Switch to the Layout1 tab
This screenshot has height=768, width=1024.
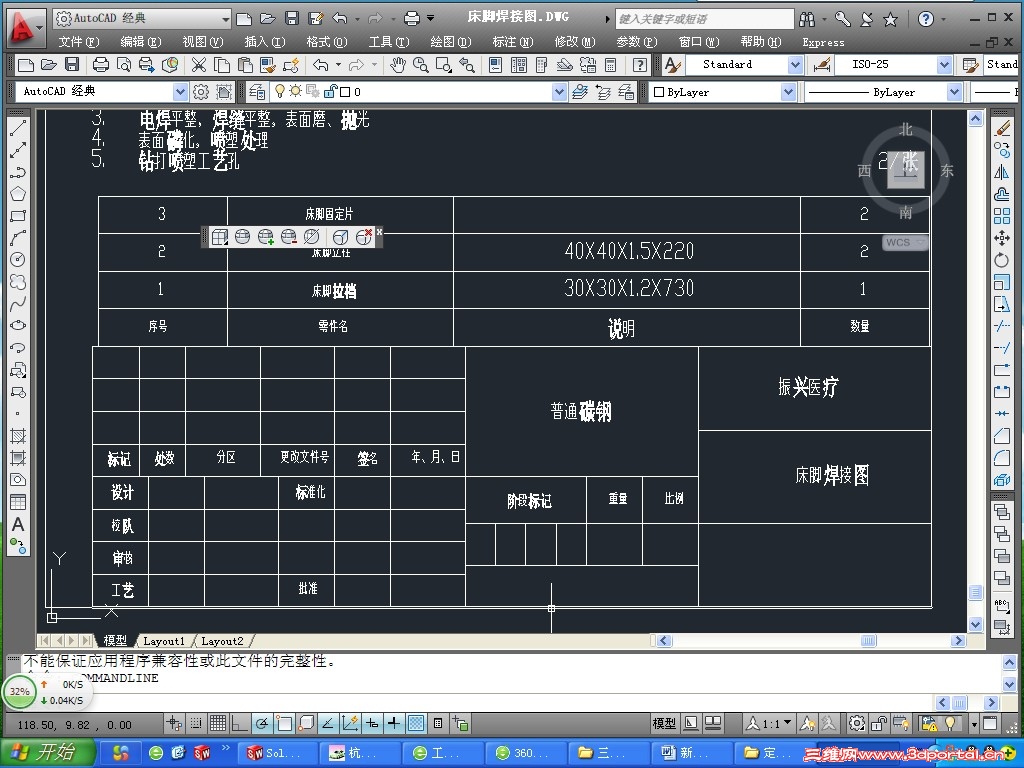[x=164, y=640]
